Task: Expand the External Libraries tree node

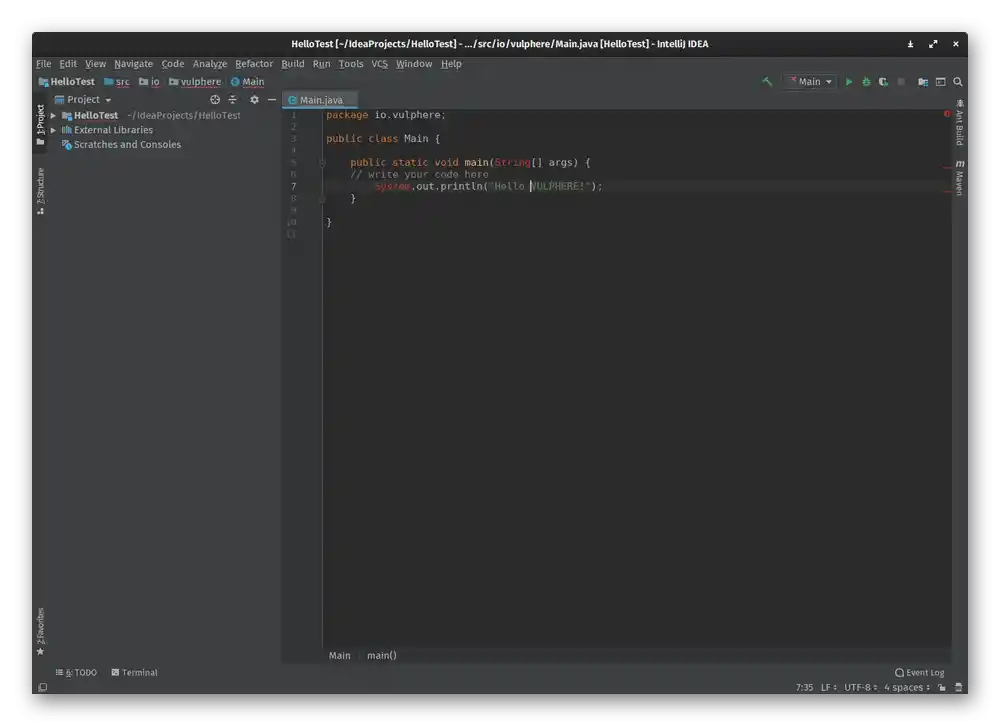Action: pos(54,130)
